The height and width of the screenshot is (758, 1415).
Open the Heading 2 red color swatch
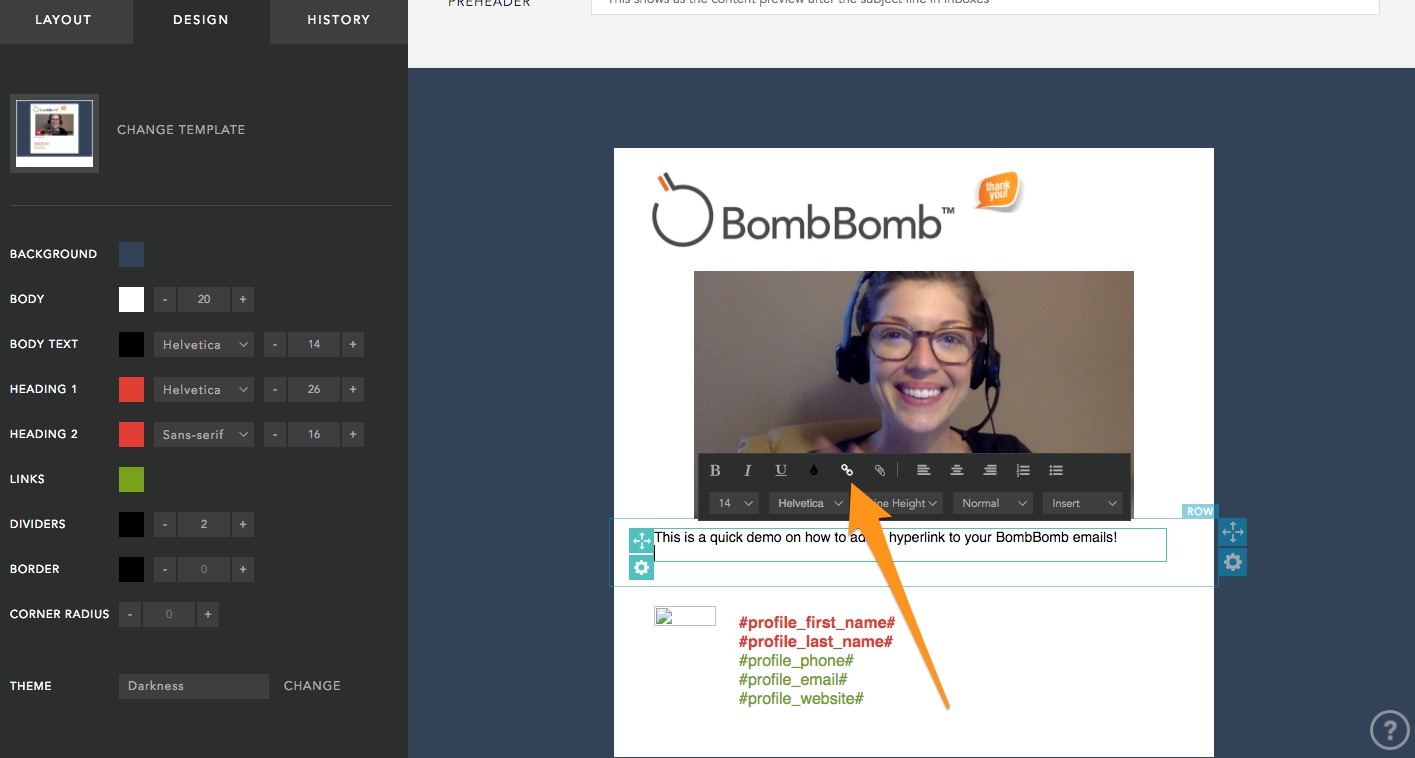tap(131, 434)
